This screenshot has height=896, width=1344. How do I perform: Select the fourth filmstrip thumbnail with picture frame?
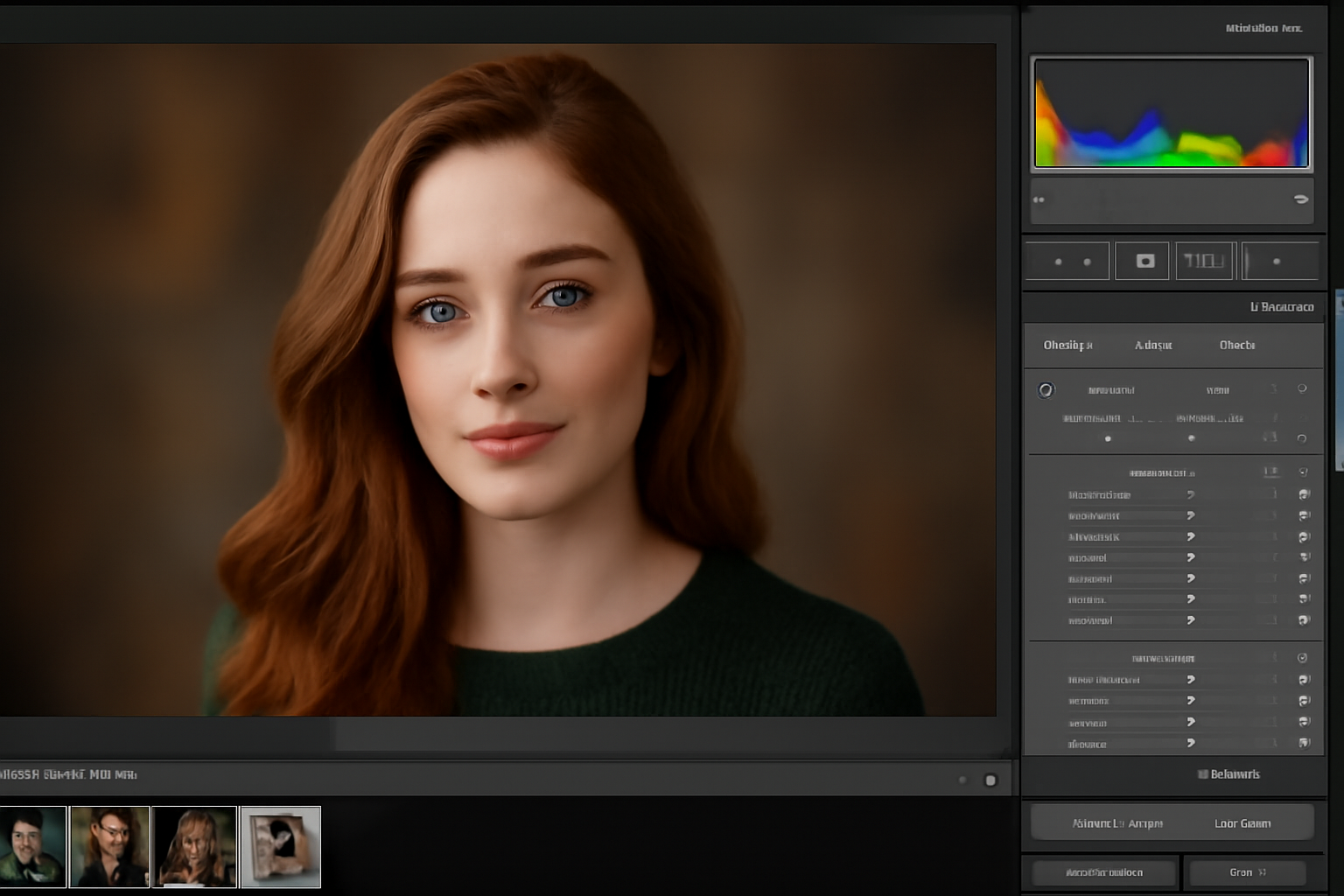click(281, 847)
